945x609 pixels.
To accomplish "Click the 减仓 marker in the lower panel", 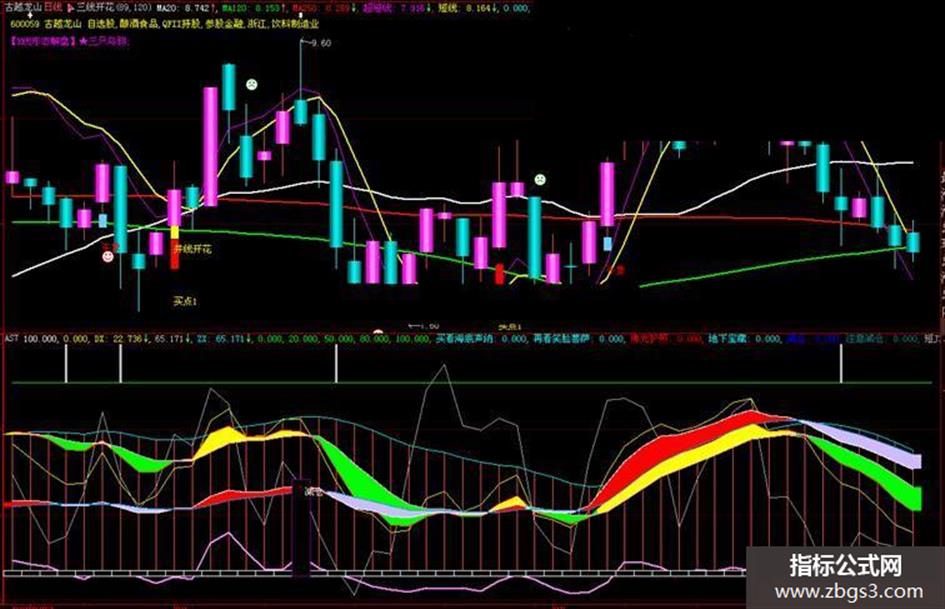I will 313,491.
